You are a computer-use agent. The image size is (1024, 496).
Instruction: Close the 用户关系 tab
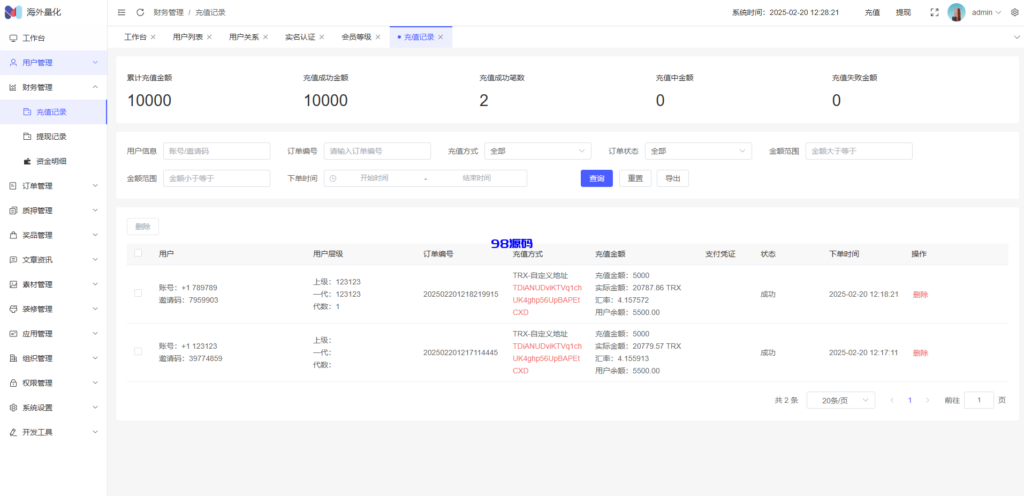(265, 37)
